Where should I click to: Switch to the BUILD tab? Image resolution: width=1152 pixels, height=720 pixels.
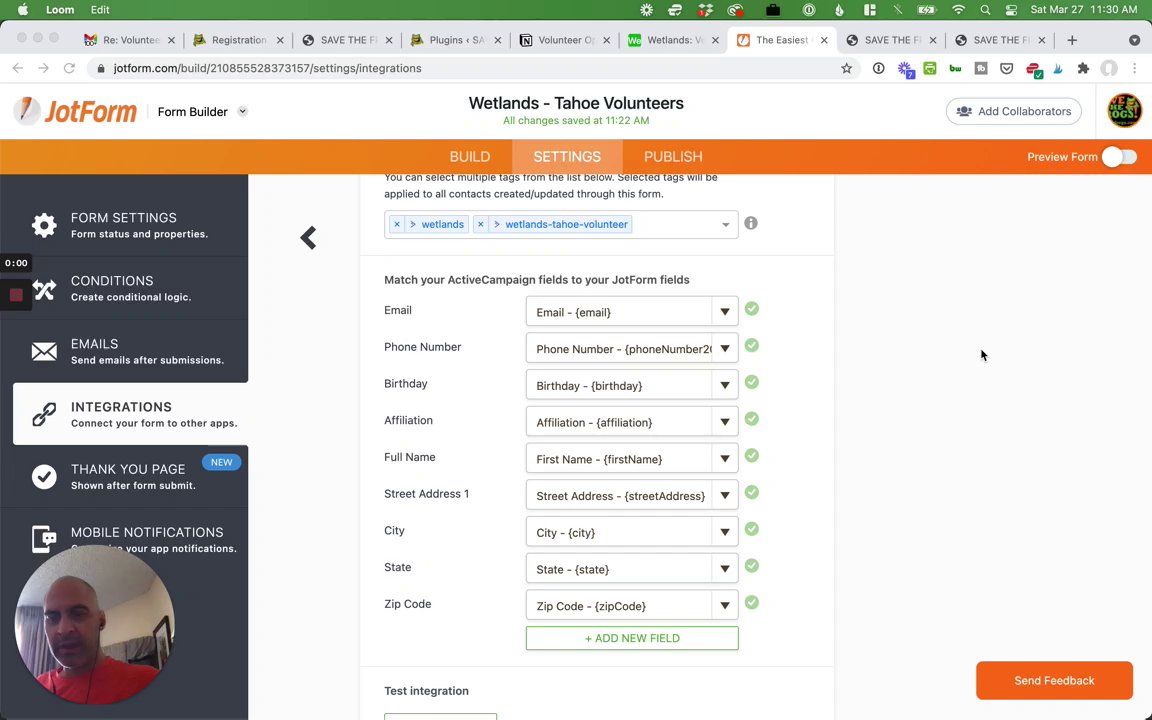tap(469, 156)
